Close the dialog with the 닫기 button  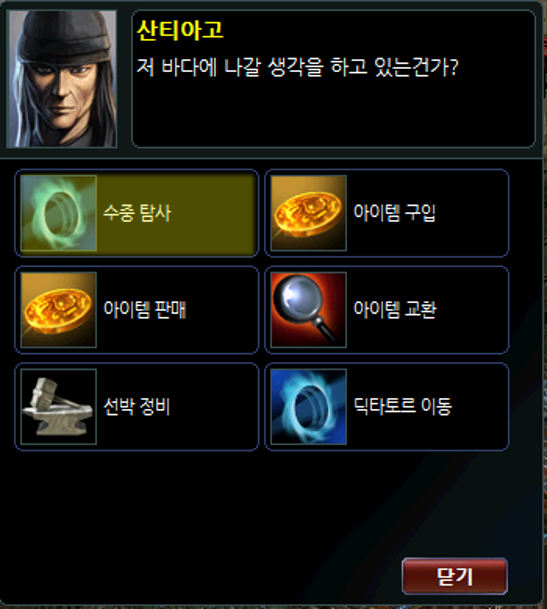click(x=455, y=576)
